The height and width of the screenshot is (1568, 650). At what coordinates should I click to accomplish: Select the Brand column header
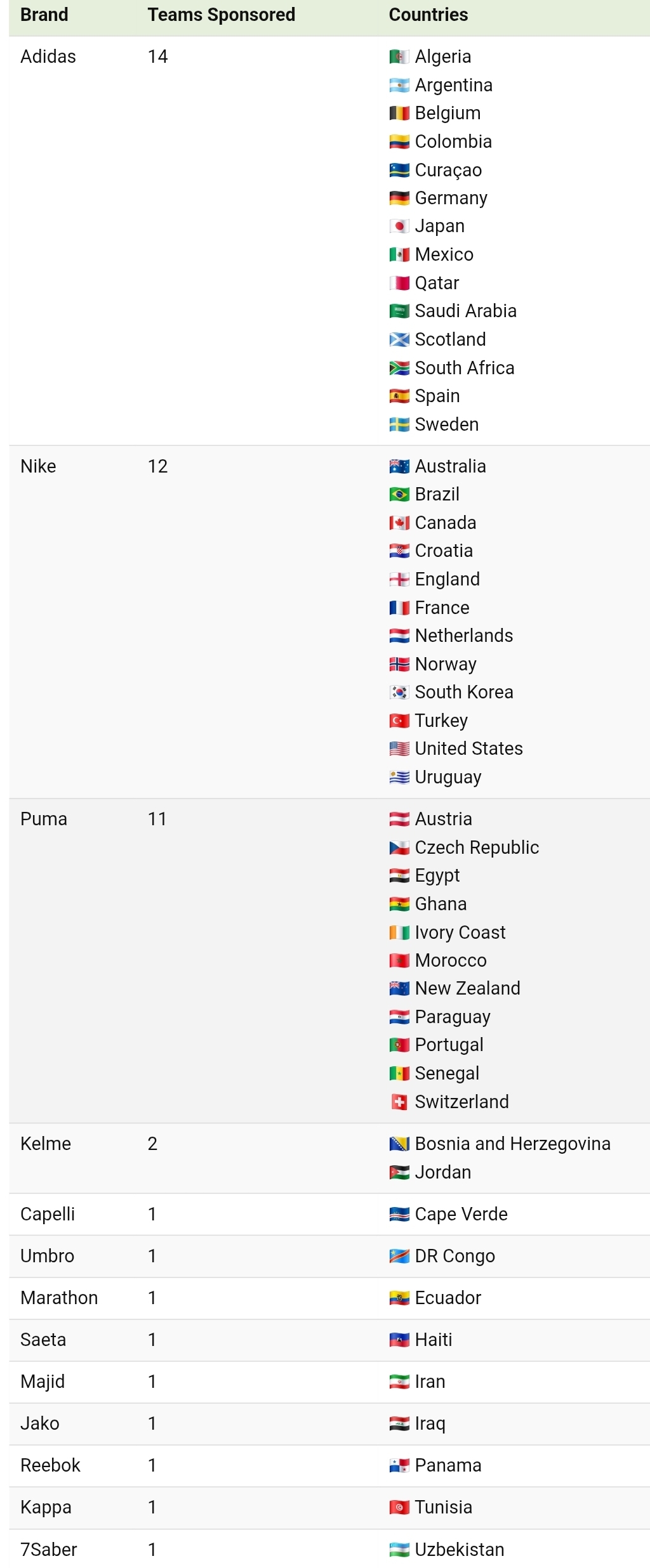(44, 15)
